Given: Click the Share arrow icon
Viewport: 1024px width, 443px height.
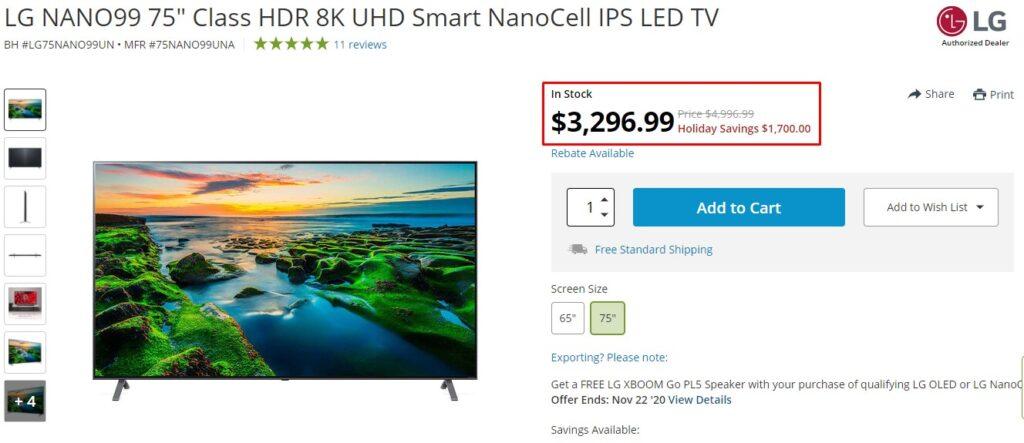Looking at the screenshot, I should pyautogui.click(x=914, y=94).
